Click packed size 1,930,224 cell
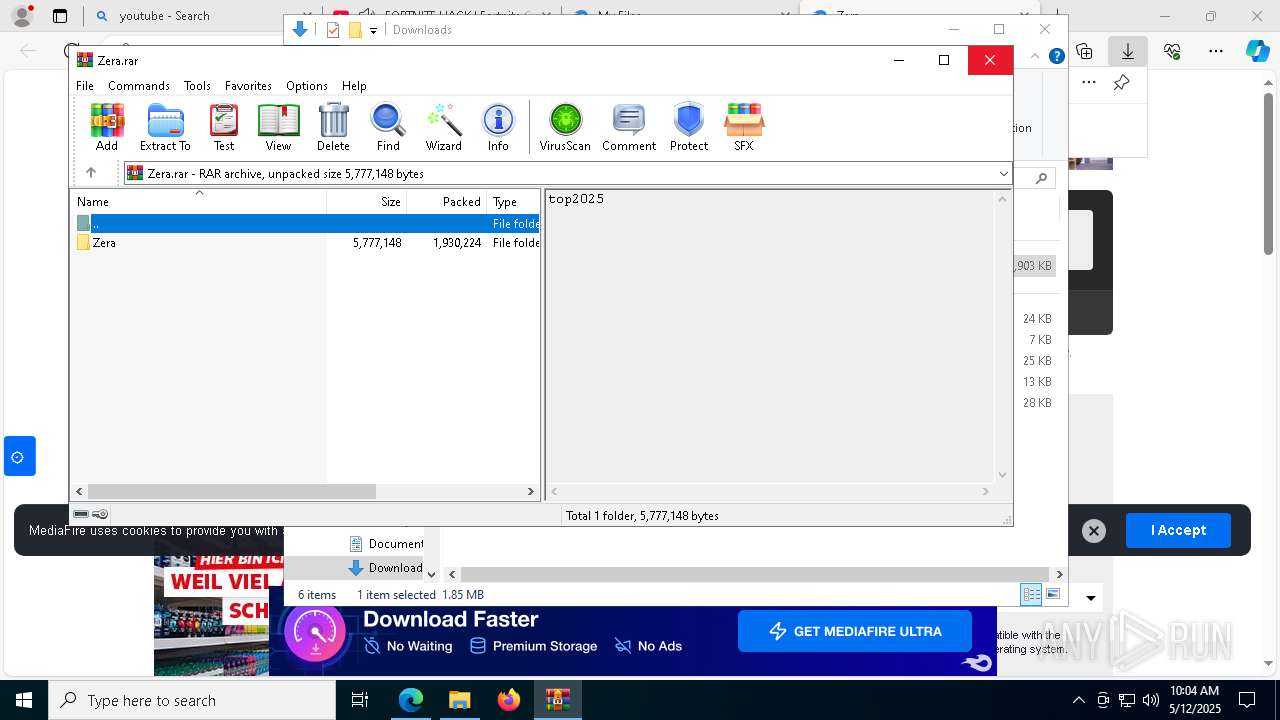Screen dimensions: 1280x720 (457, 243)
